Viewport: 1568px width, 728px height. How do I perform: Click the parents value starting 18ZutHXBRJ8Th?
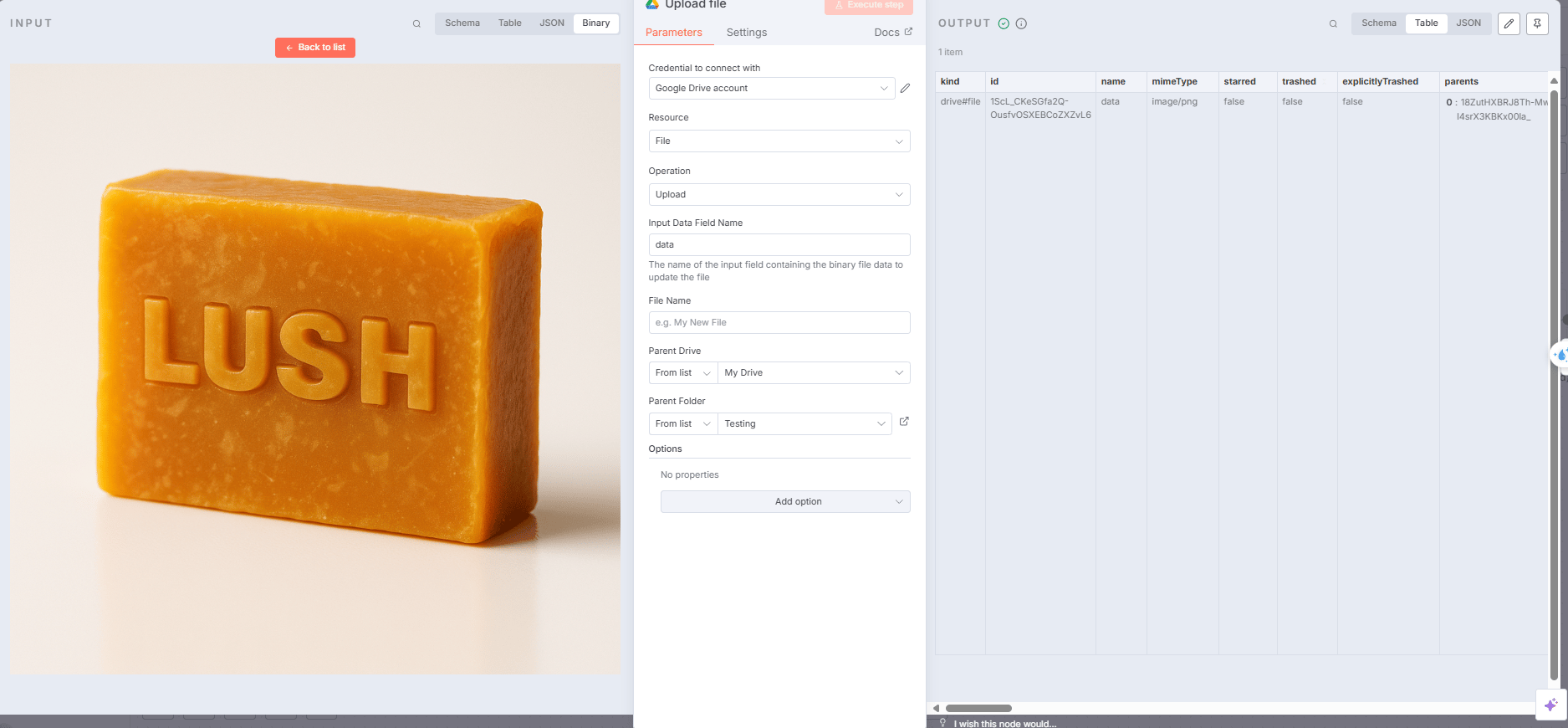1500,110
